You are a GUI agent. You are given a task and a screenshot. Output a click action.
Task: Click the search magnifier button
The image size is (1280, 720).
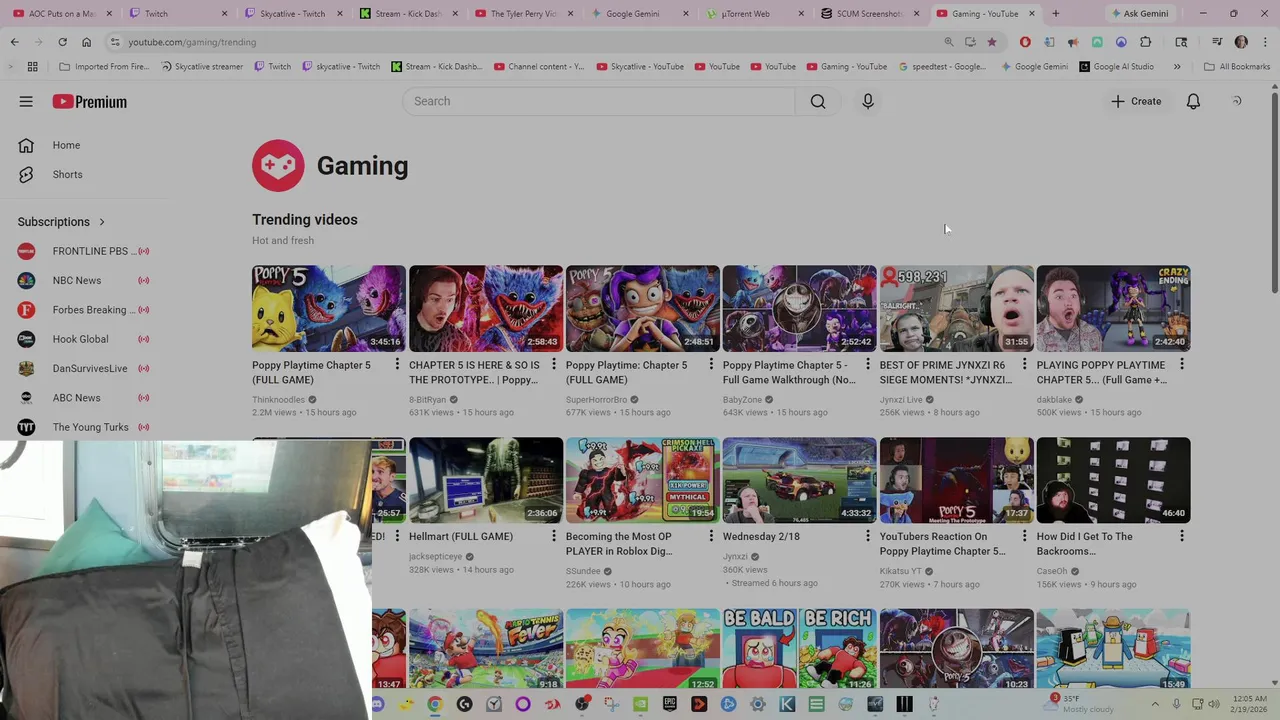click(818, 101)
